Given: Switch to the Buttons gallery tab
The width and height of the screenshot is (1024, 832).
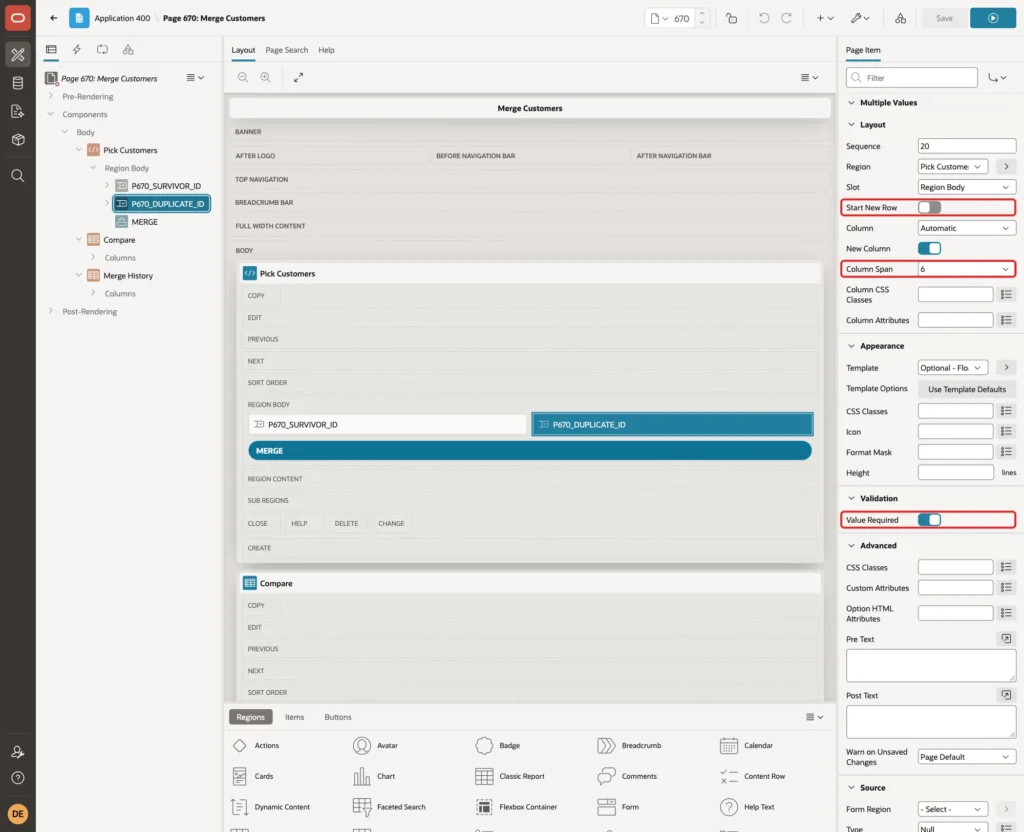Looking at the screenshot, I should [338, 717].
